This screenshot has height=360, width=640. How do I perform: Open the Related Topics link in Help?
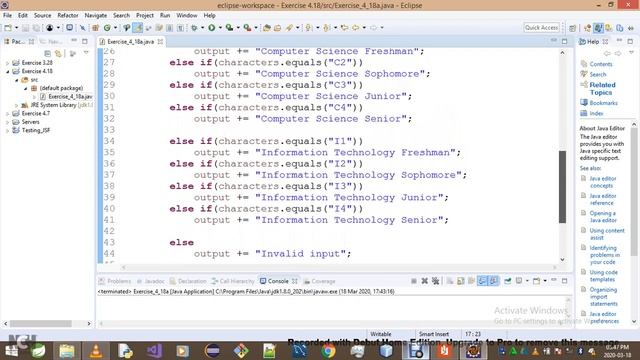[x=602, y=89]
